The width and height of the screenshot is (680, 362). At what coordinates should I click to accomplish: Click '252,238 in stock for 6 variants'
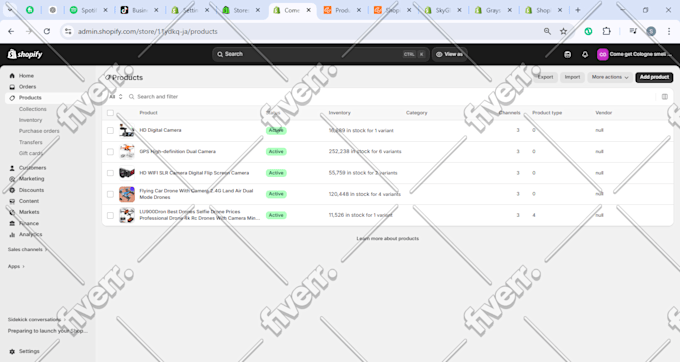point(365,152)
